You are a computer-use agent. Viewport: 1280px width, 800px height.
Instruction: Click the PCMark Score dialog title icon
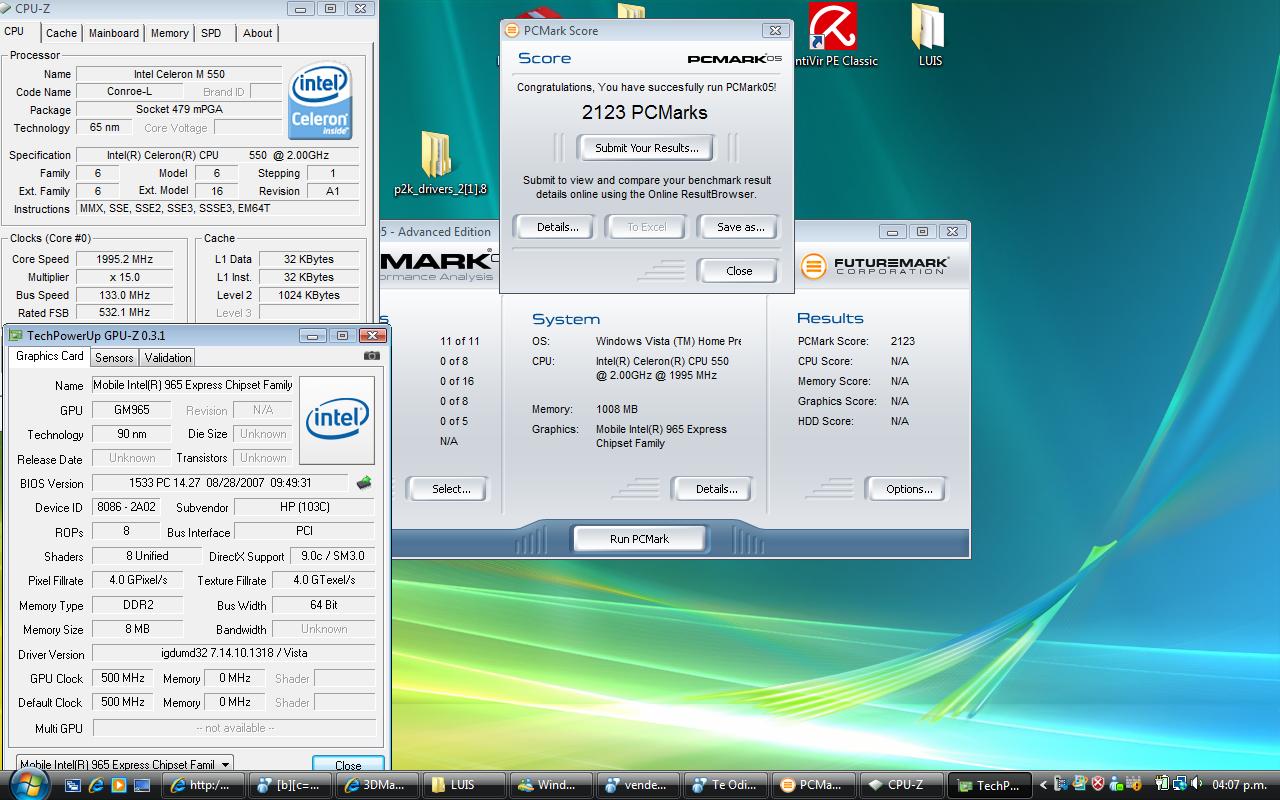(x=513, y=30)
